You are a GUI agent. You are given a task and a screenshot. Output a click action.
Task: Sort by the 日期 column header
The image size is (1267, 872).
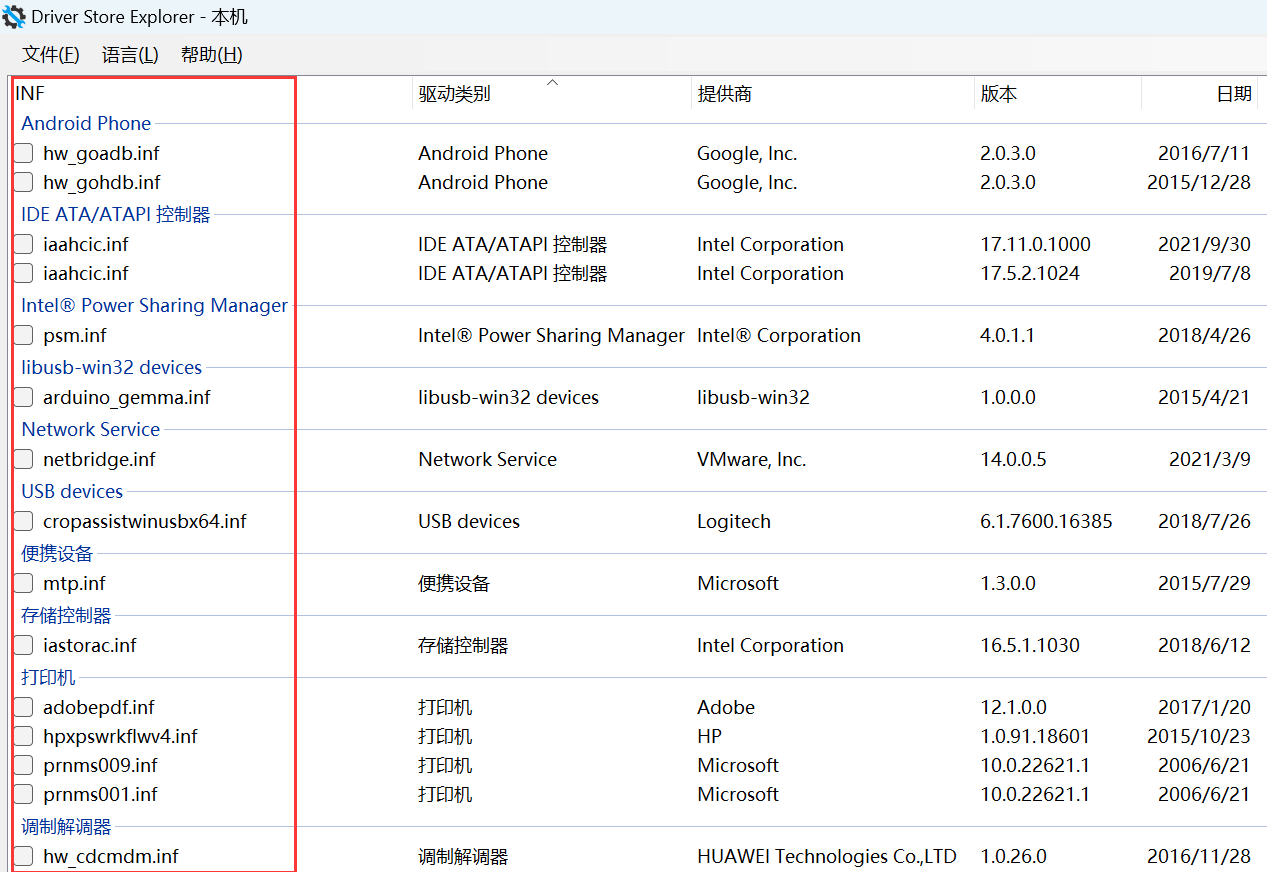click(1234, 94)
